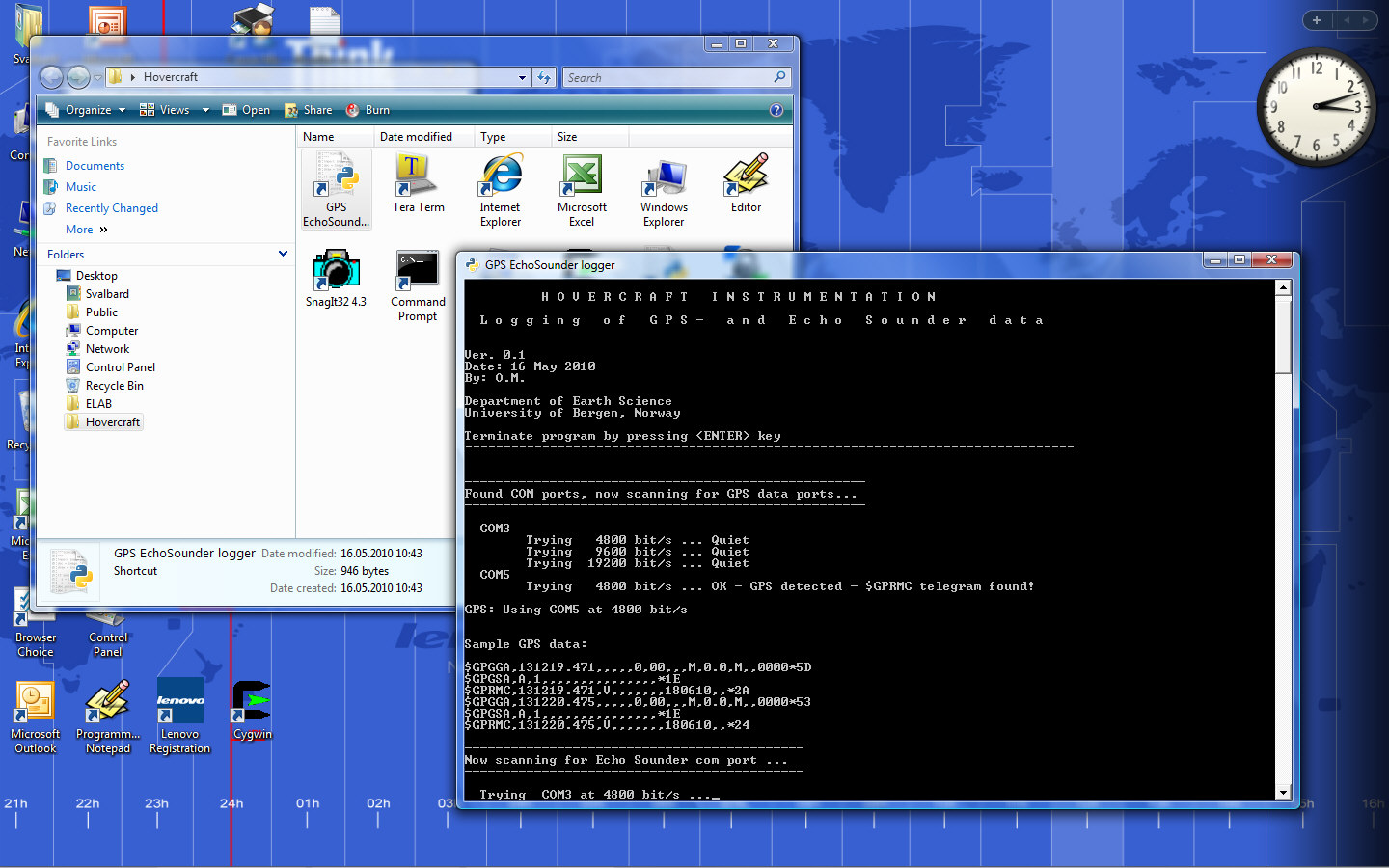Collapse the Folders pane chevron
The image size is (1389, 868).
tap(283, 254)
